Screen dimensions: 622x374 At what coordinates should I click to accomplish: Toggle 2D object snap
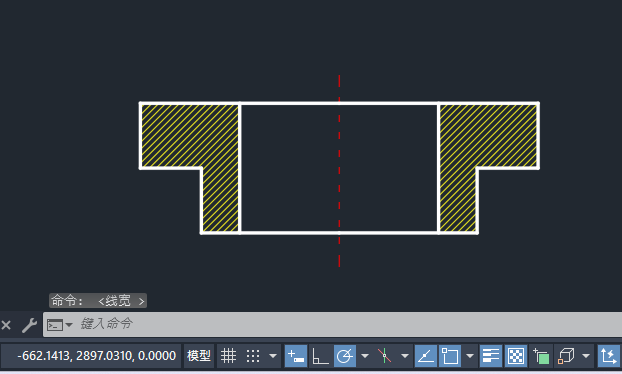[x=450, y=356]
